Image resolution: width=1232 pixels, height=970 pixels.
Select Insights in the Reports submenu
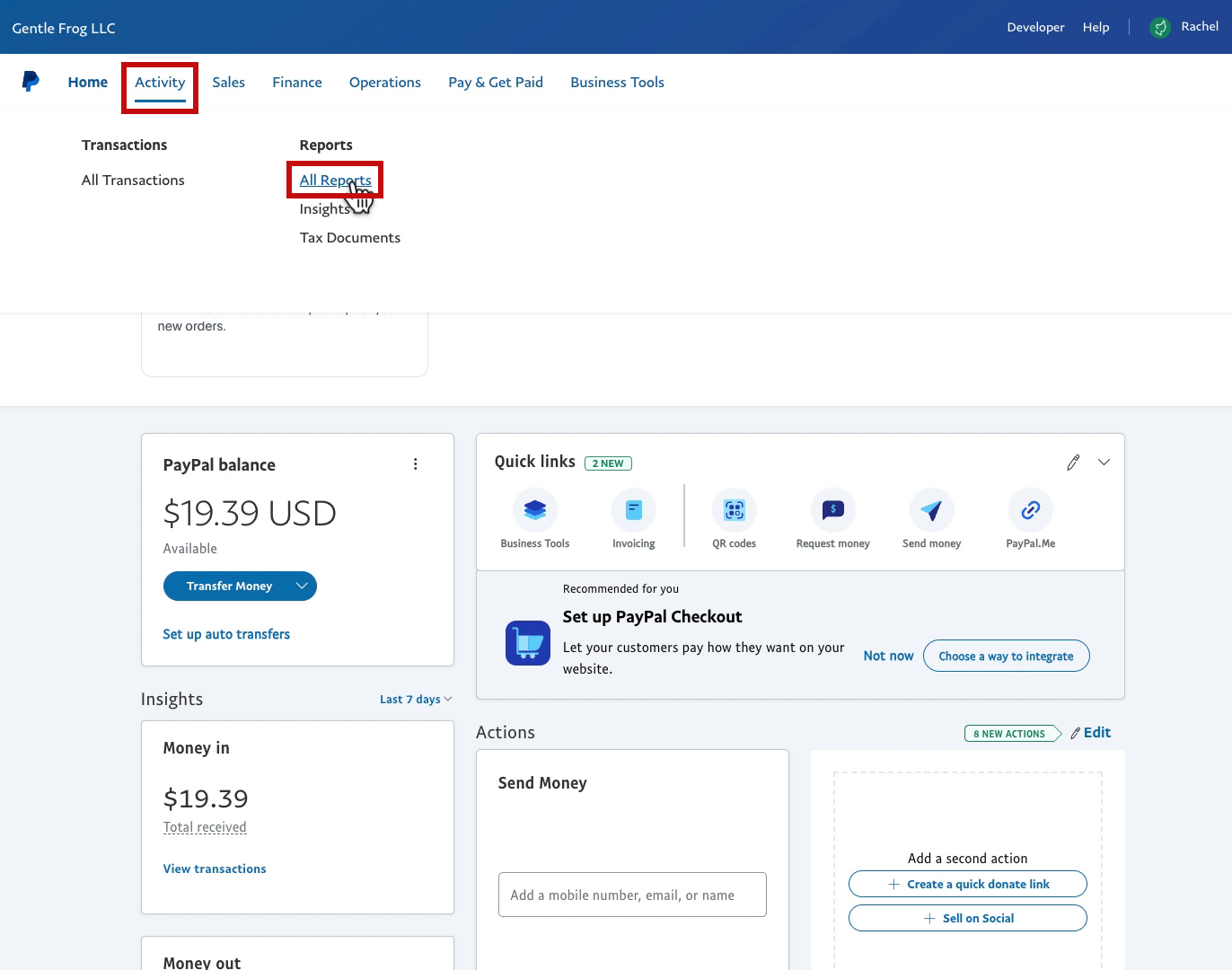(x=325, y=209)
